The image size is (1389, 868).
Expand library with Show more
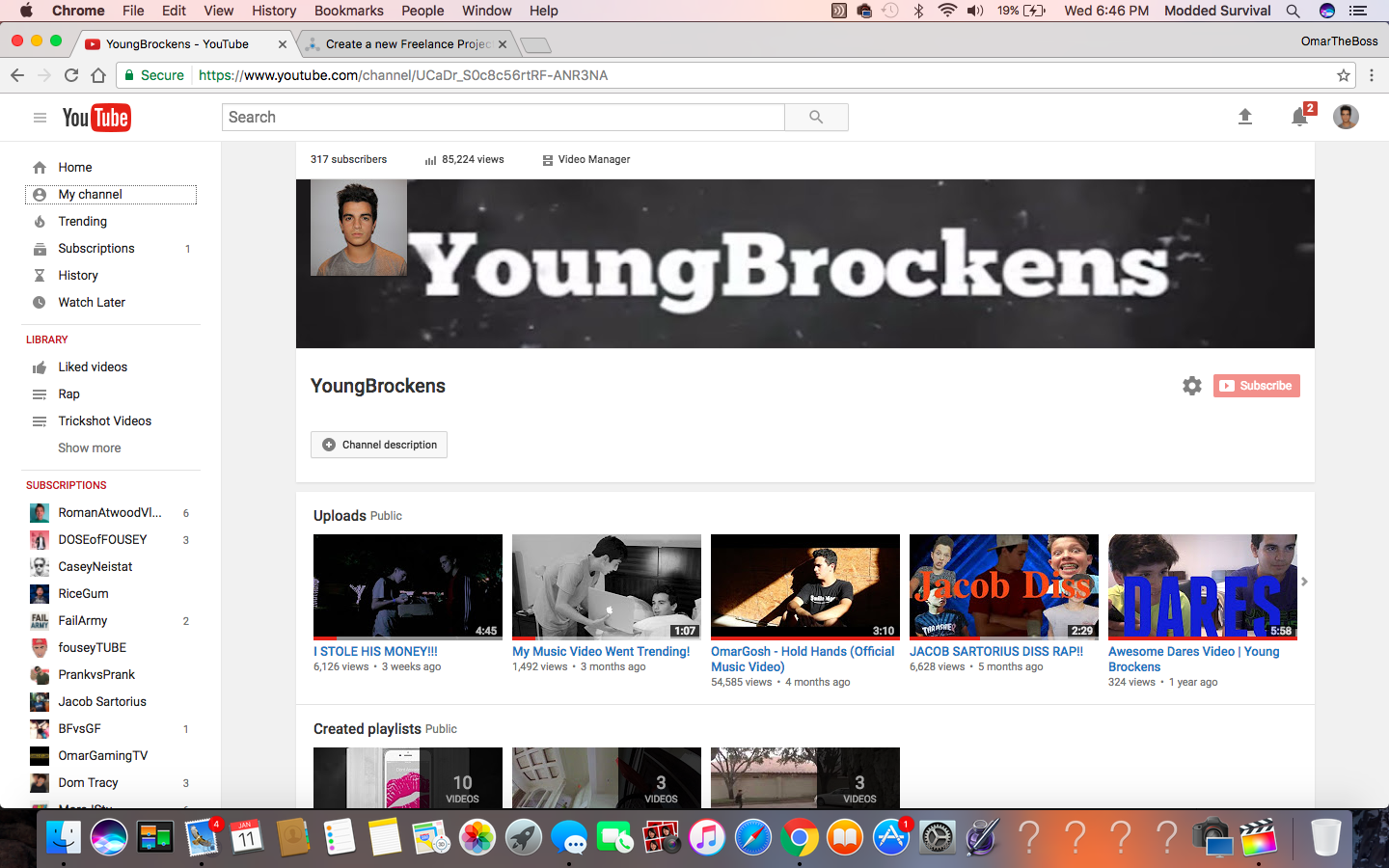pyautogui.click(x=89, y=448)
